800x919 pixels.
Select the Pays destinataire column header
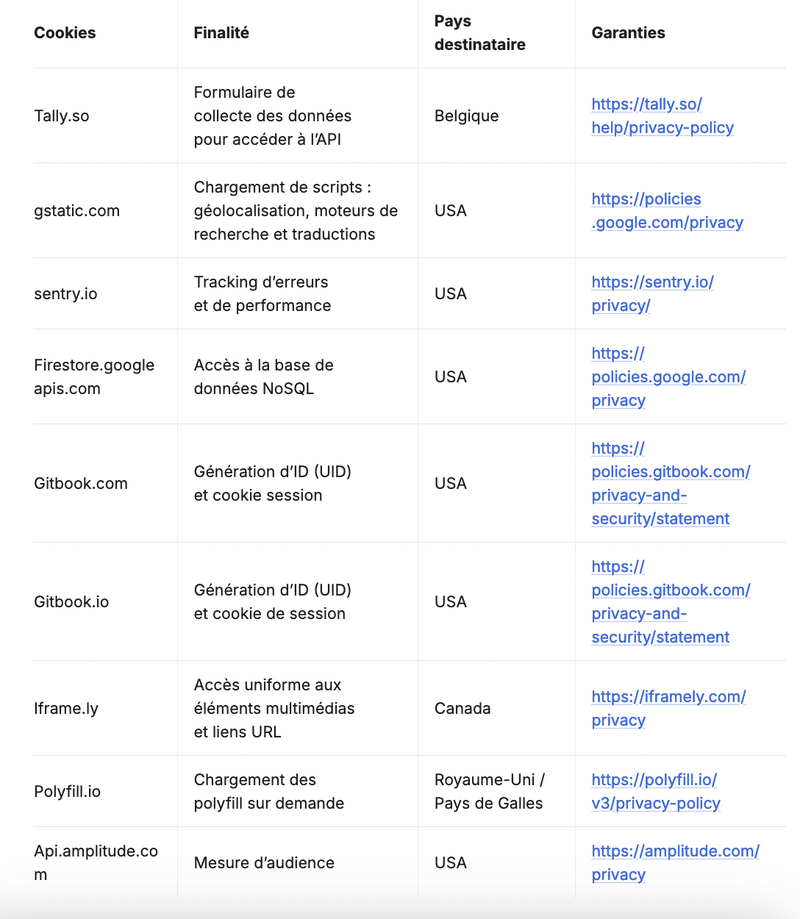(480, 33)
